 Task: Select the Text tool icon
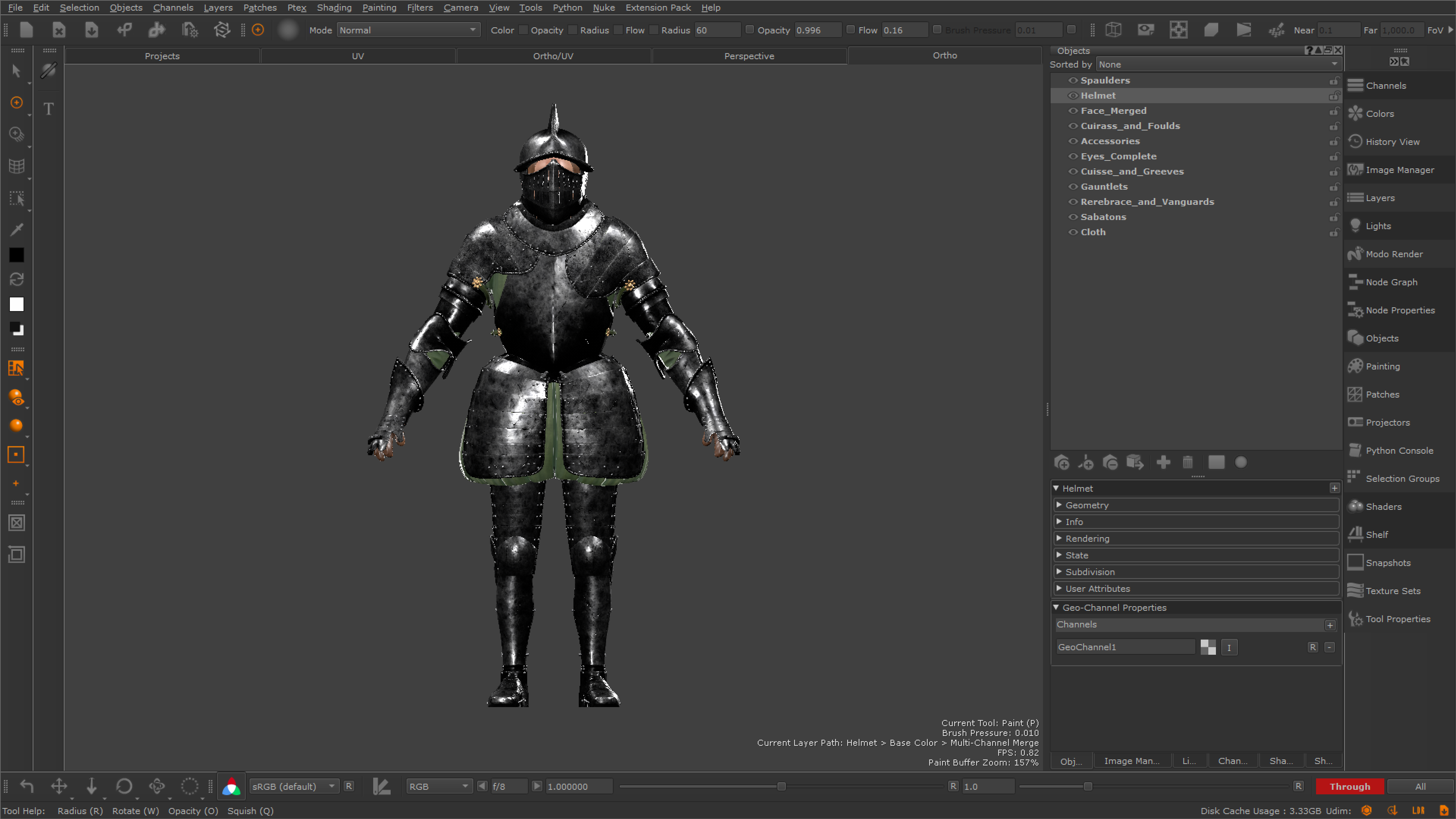[x=49, y=108]
